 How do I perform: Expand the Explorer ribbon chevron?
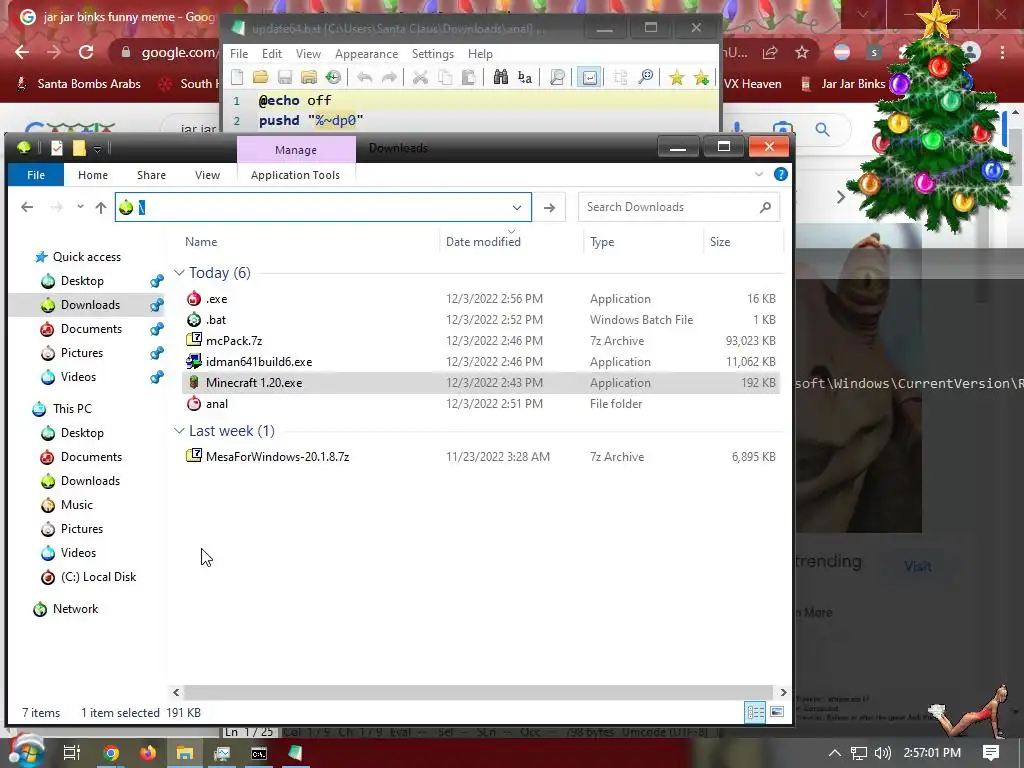[x=759, y=174]
